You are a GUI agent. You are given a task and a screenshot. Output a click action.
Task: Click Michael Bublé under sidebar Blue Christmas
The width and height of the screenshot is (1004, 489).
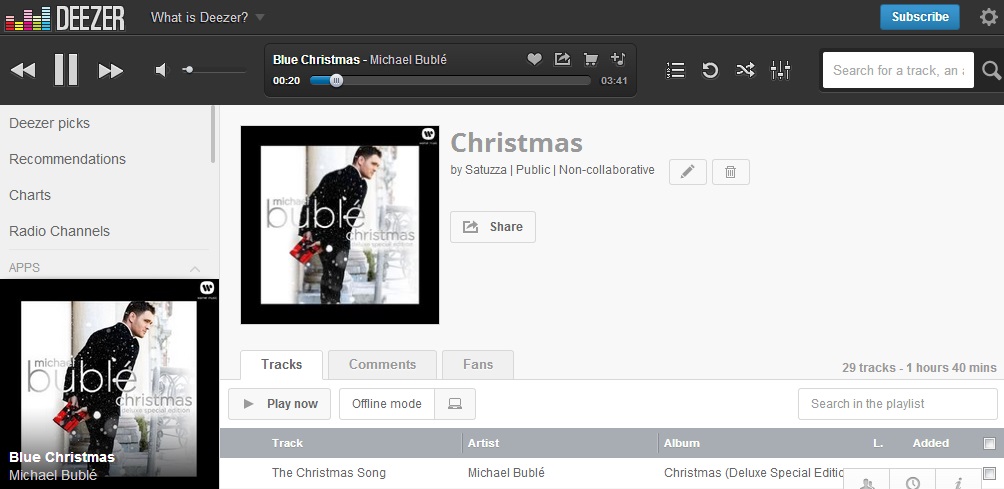[x=53, y=476]
